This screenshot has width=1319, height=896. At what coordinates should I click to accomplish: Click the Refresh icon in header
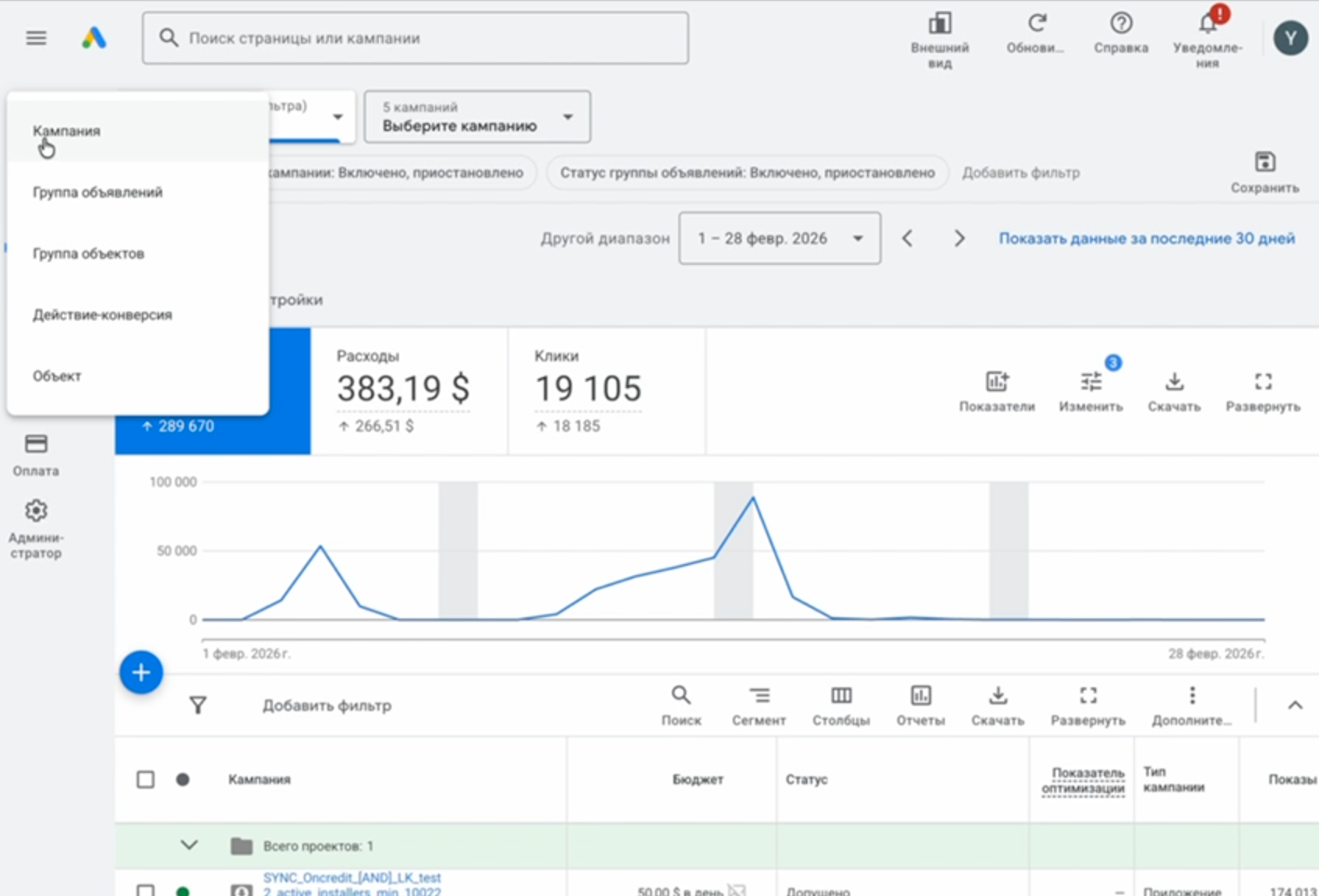coord(1035,25)
